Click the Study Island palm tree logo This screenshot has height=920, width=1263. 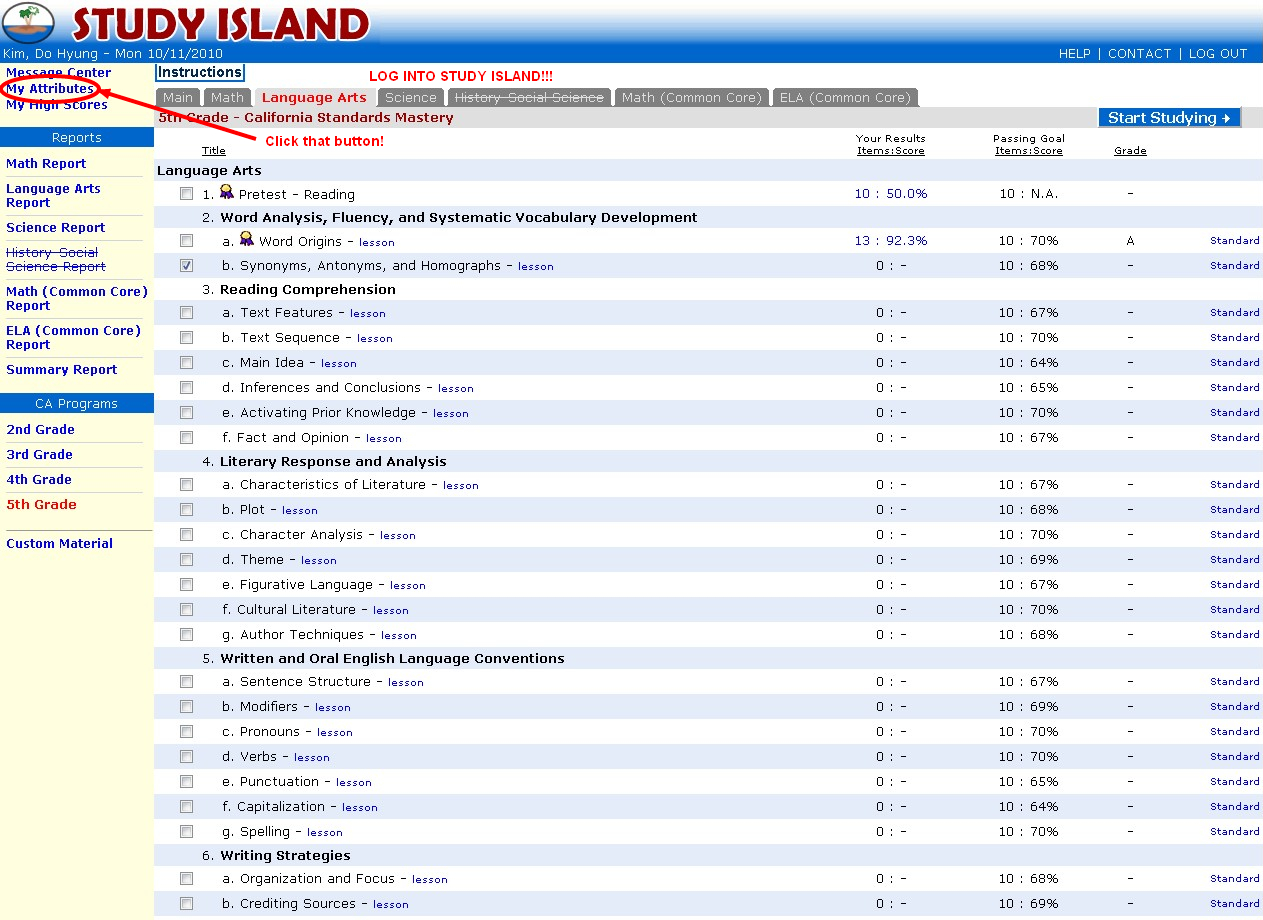click(29, 22)
